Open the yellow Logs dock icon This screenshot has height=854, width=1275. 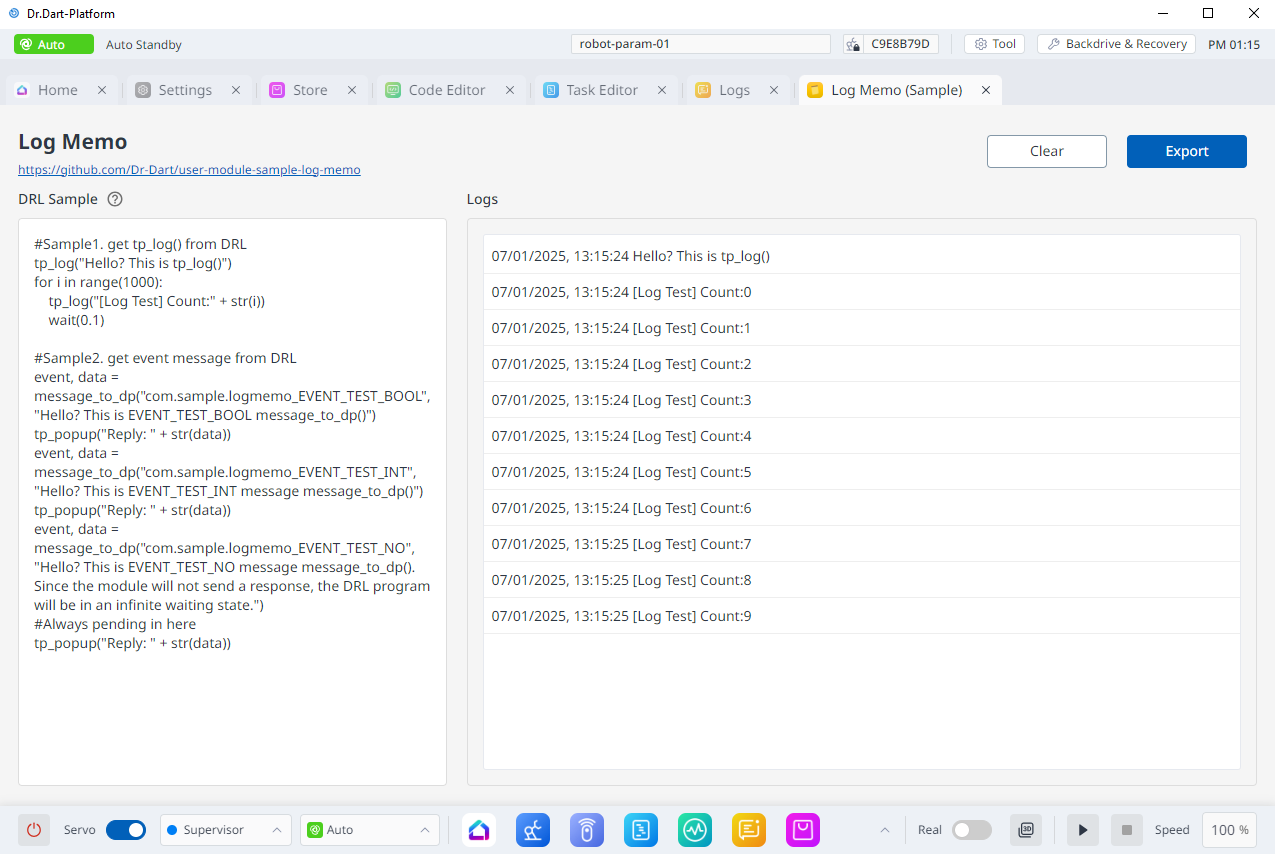tap(749, 830)
